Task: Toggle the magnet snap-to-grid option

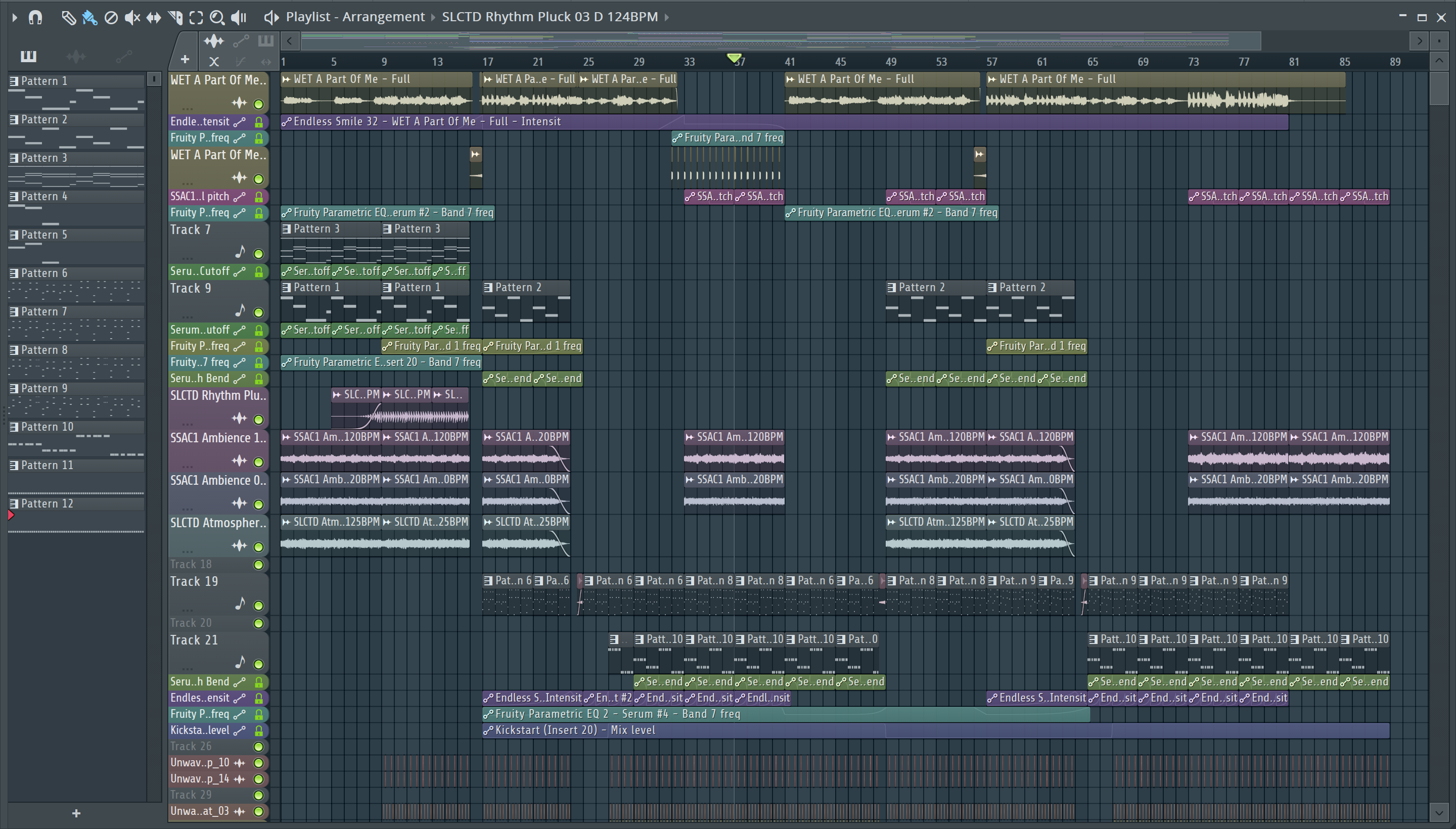Action: [x=35, y=17]
